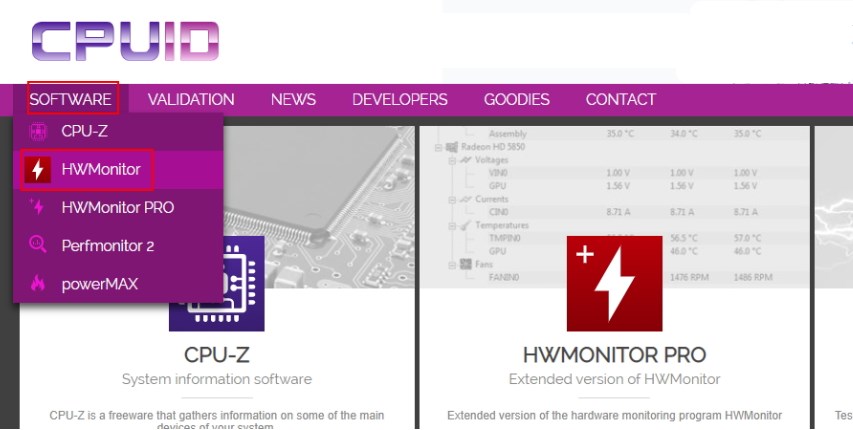853x430 pixels.
Task: Collapse the Radeon HD 5850 node
Action: pos(438,148)
